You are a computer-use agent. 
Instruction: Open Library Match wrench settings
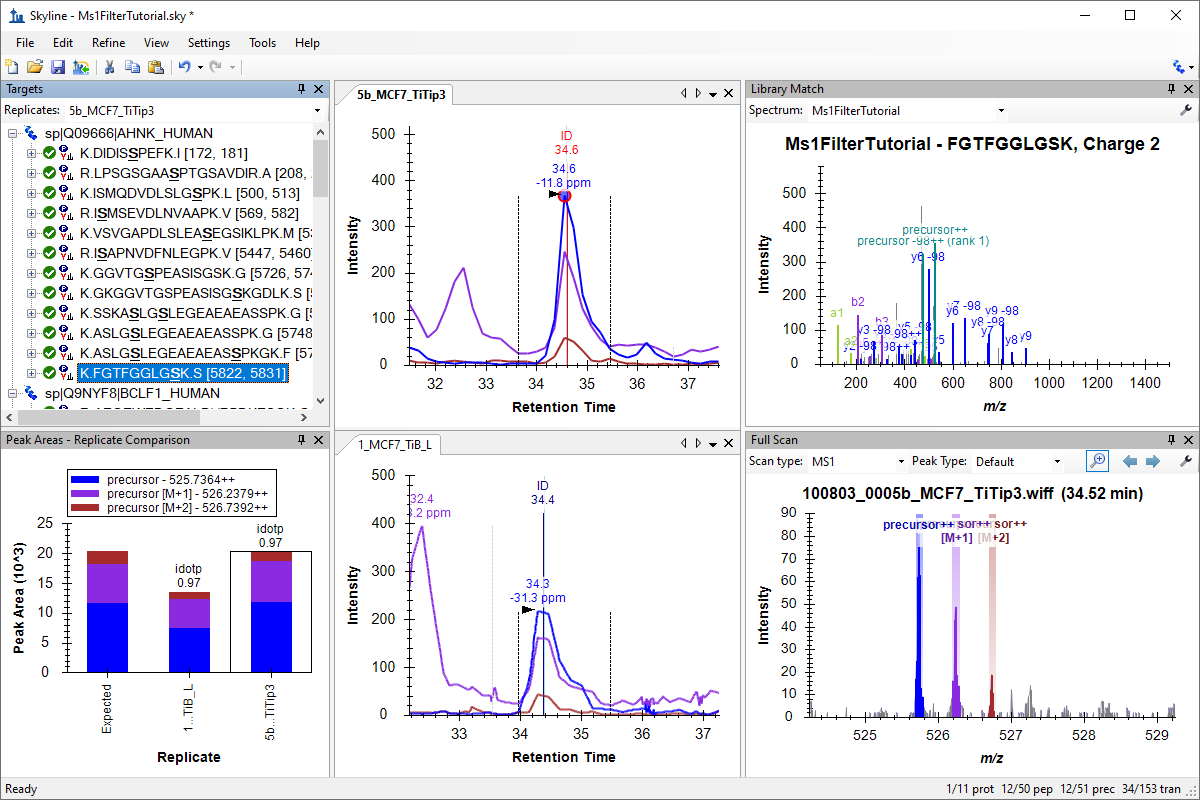pyautogui.click(x=1186, y=111)
